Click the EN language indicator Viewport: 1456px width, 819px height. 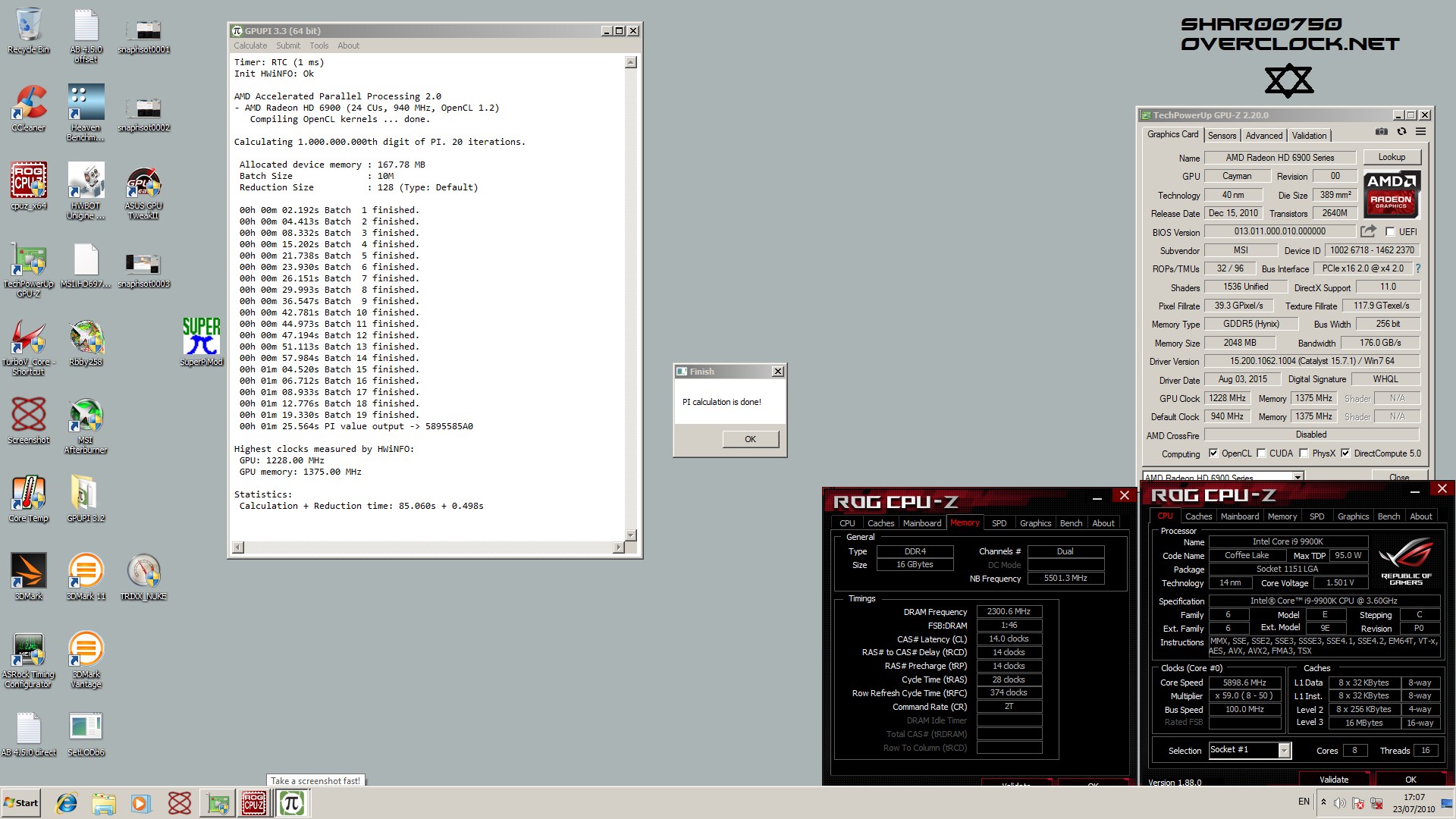1304,802
